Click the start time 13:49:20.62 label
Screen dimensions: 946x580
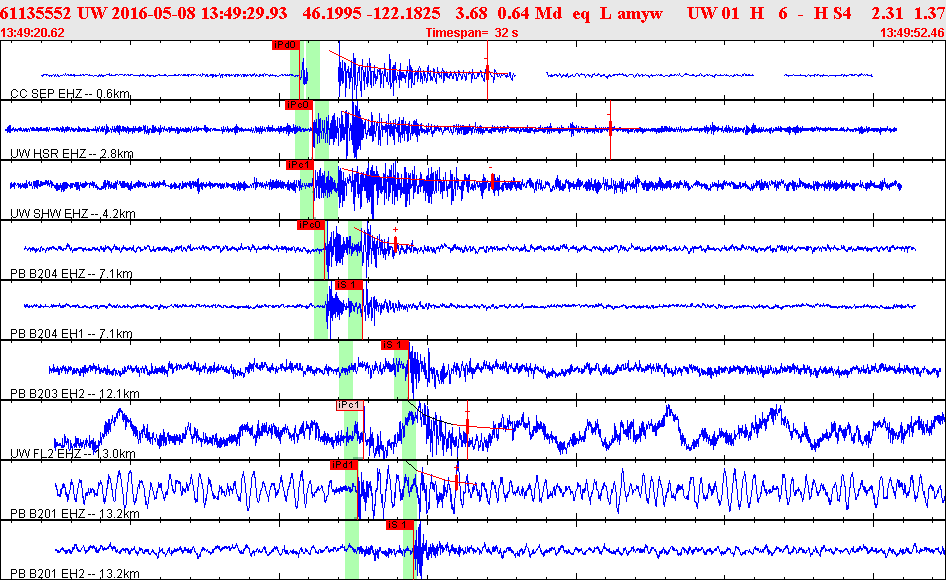click(34, 33)
